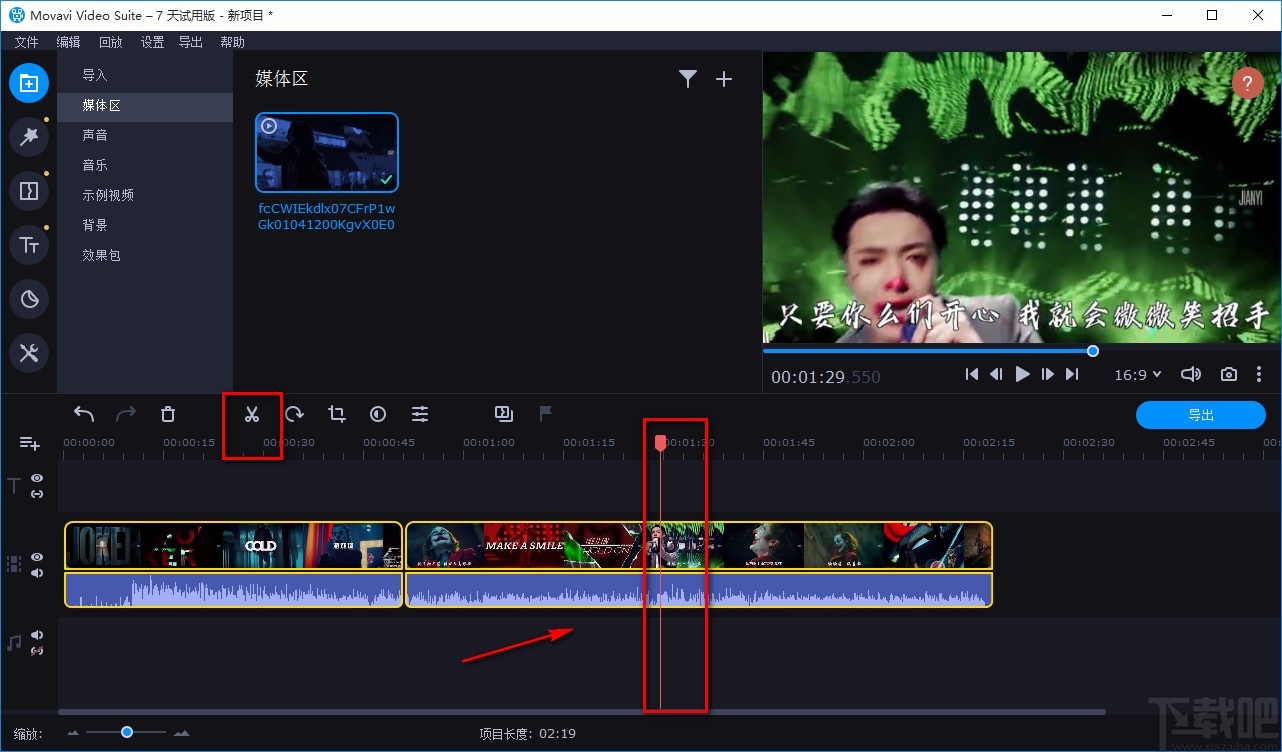Image resolution: width=1282 pixels, height=752 pixels.
Task: Play the preview video
Action: (x=1022, y=374)
